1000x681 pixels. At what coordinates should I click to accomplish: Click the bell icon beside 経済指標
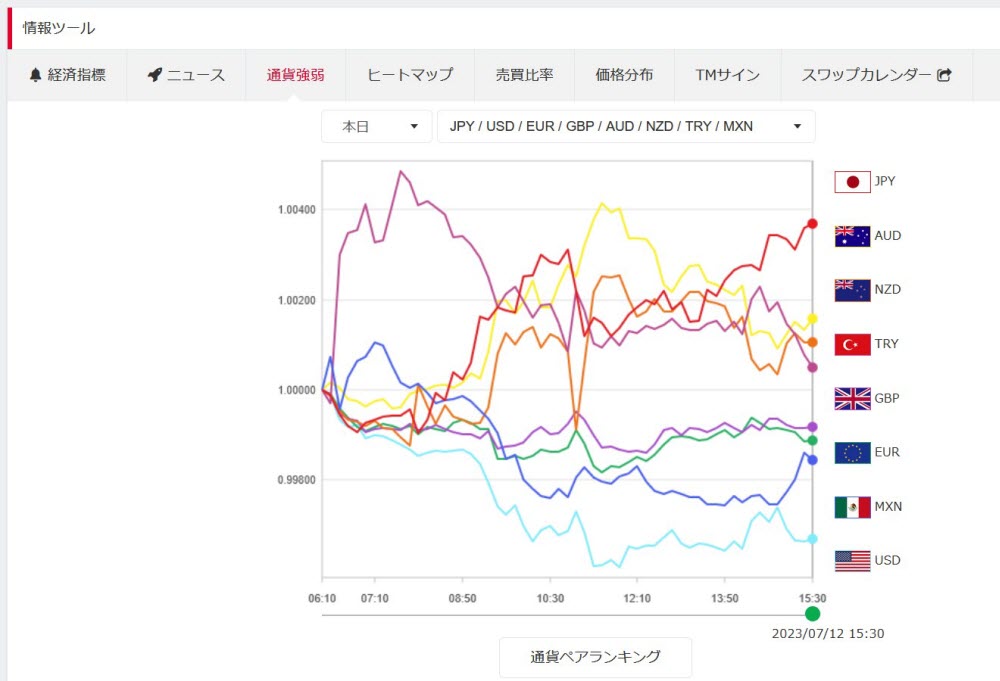point(36,75)
